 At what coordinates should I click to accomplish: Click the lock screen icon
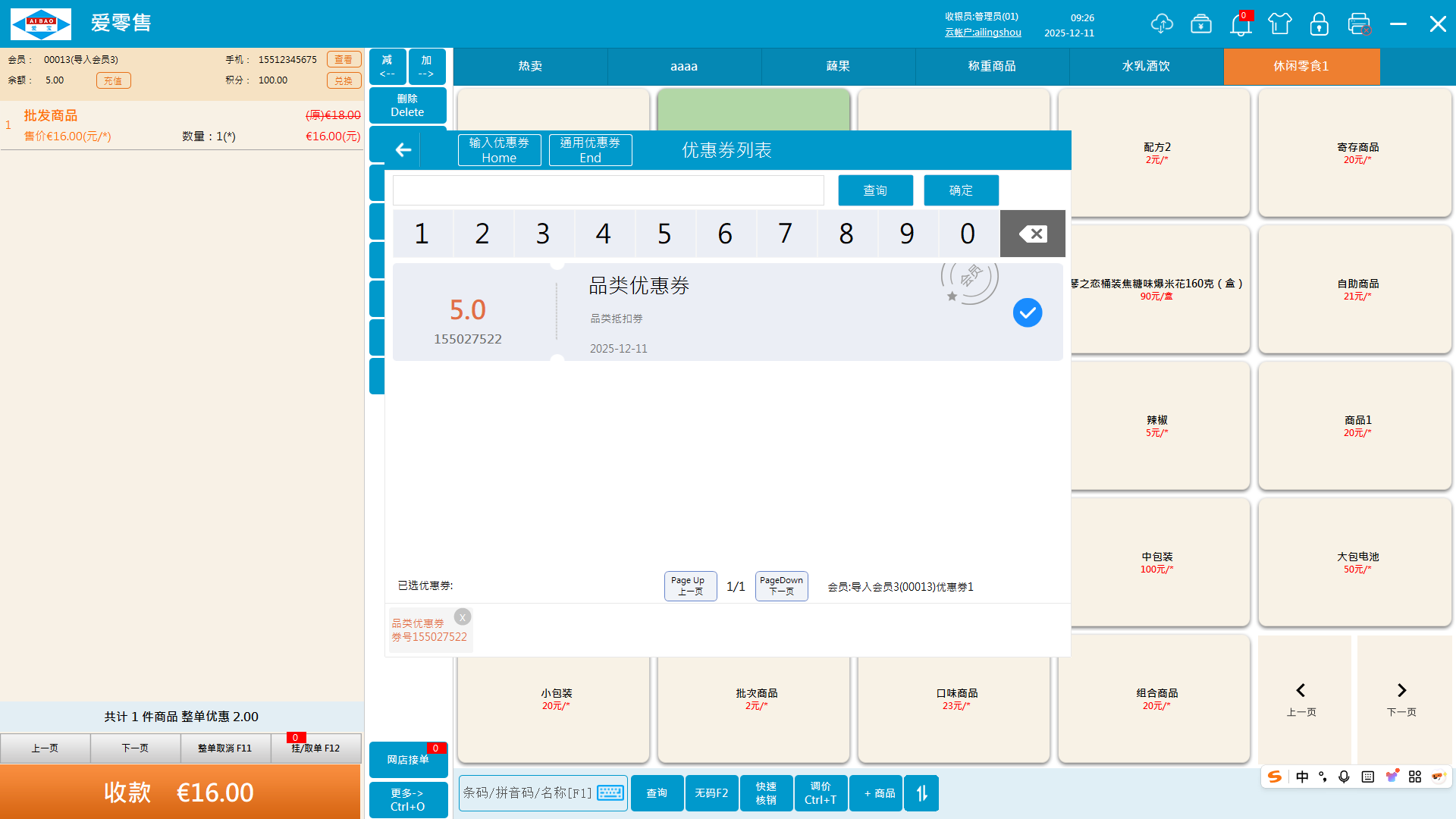[x=1319, y=24]
